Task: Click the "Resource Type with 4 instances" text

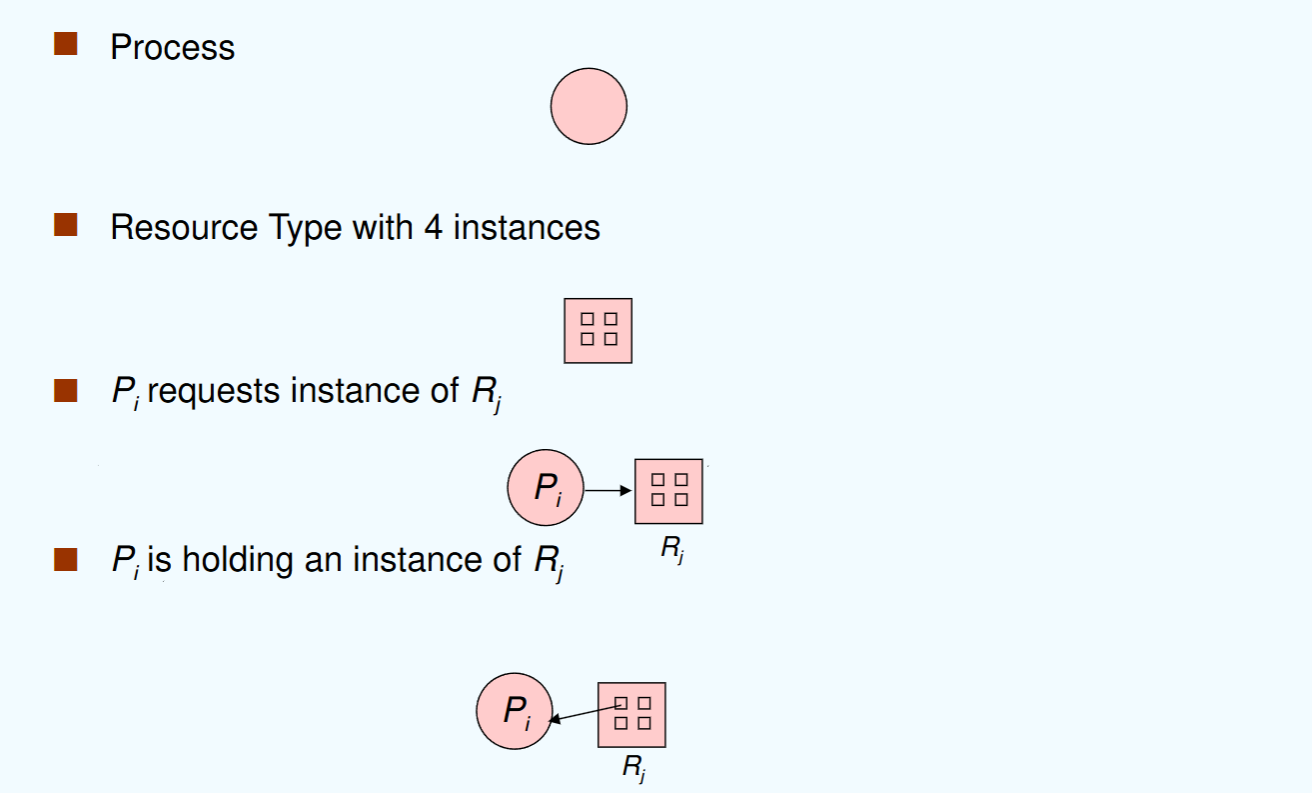Action: [355, 228]
